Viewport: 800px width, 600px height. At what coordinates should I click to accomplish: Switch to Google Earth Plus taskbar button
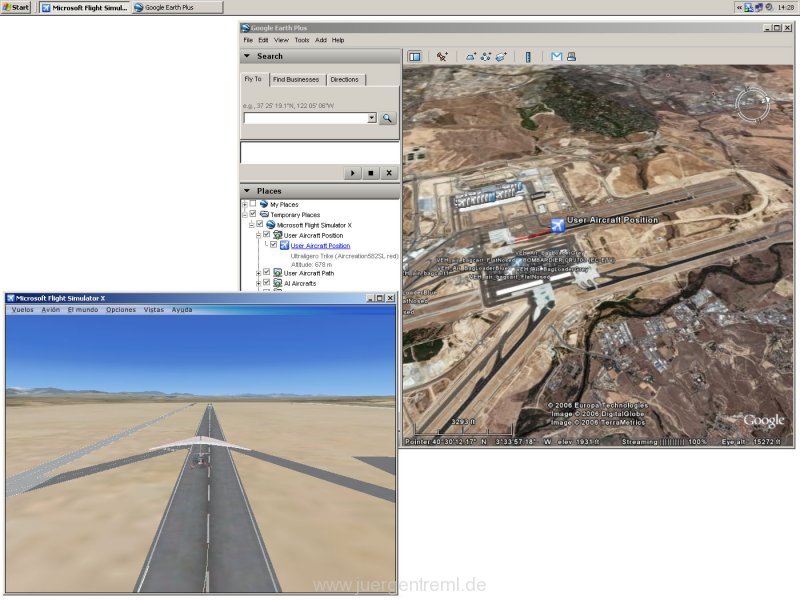178,8
